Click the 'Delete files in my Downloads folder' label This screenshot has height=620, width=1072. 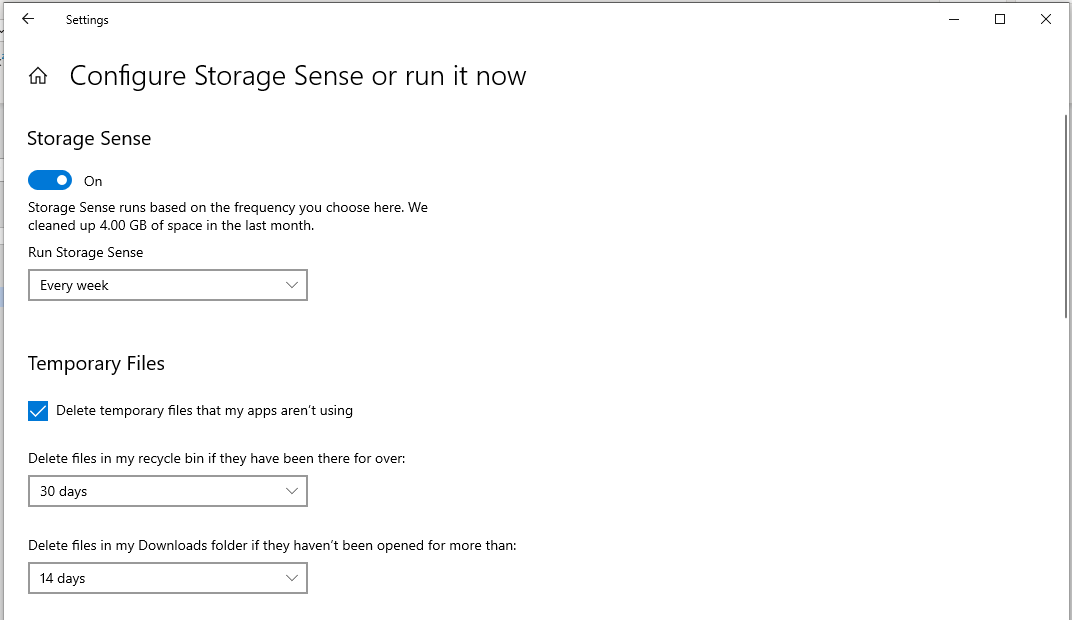tap(272, 545)
